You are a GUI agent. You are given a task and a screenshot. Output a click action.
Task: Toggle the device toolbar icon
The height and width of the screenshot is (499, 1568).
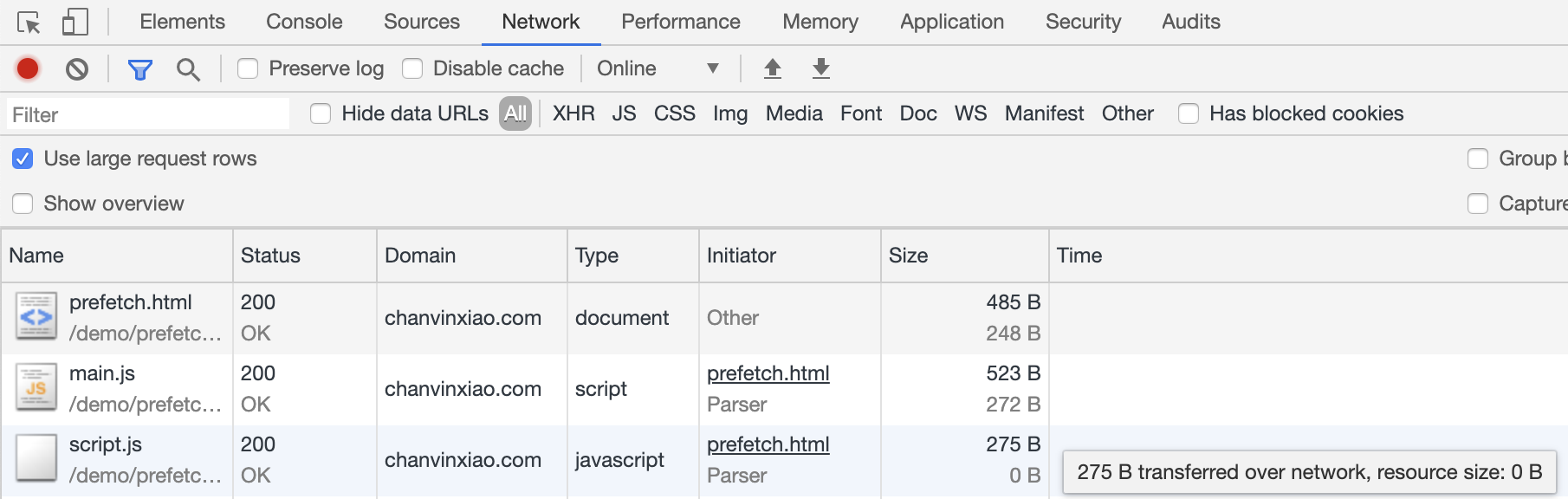click(75, 23)
